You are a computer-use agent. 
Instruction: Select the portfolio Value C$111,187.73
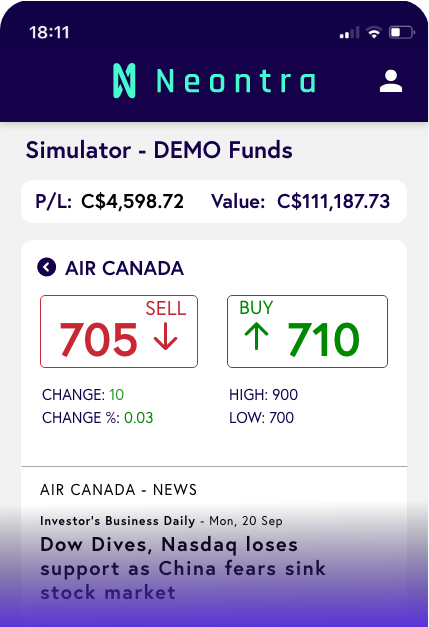click(x=333, y=201)
